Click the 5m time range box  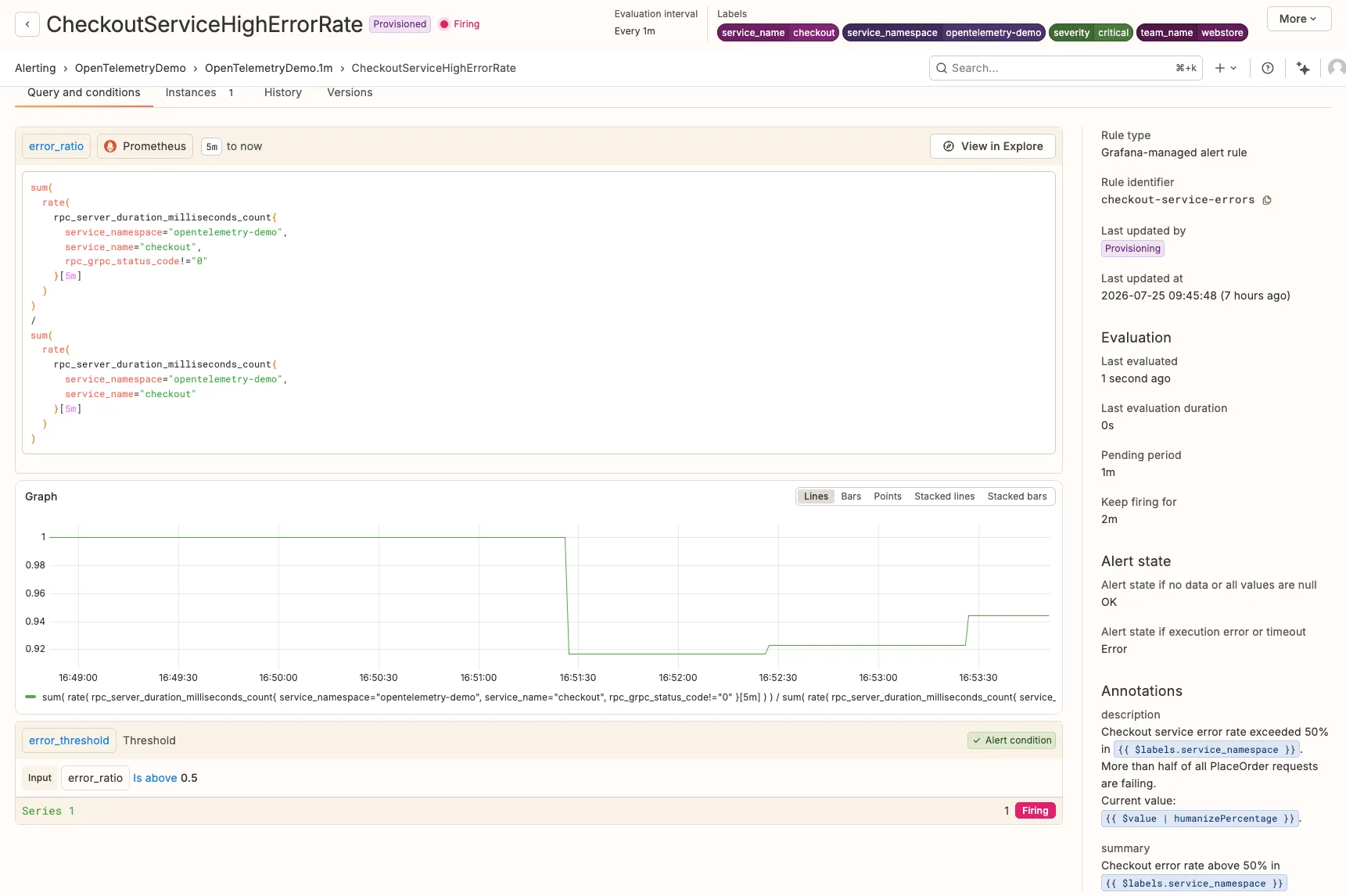click(212, 147)
